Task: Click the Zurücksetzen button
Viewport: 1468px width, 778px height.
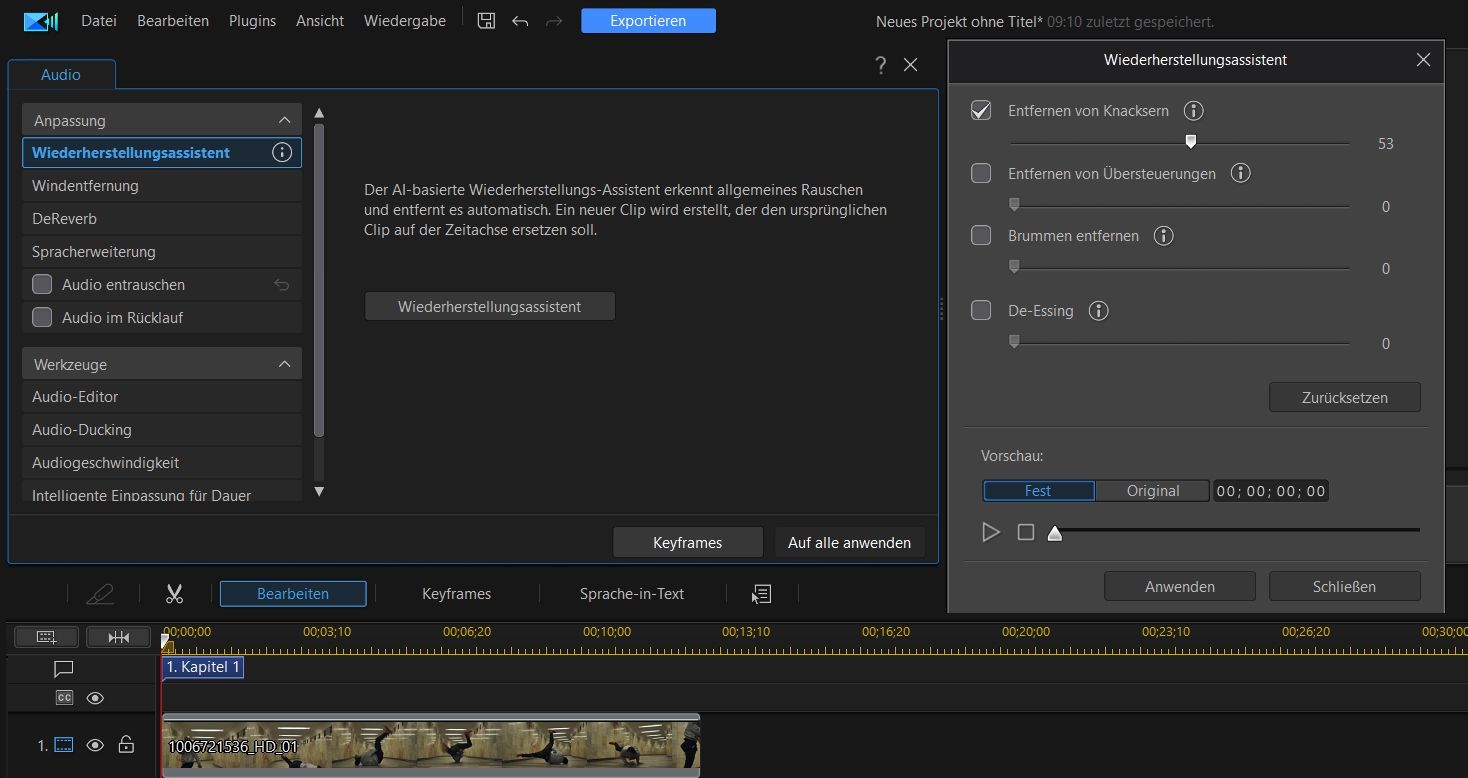Action: tap(1344, 397)
